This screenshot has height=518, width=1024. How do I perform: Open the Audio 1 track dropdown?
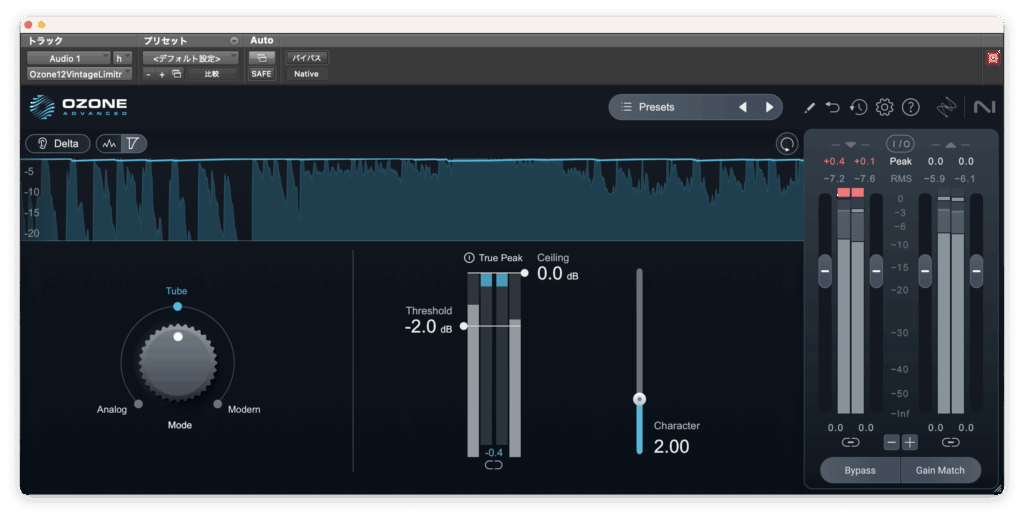(67, 58)
